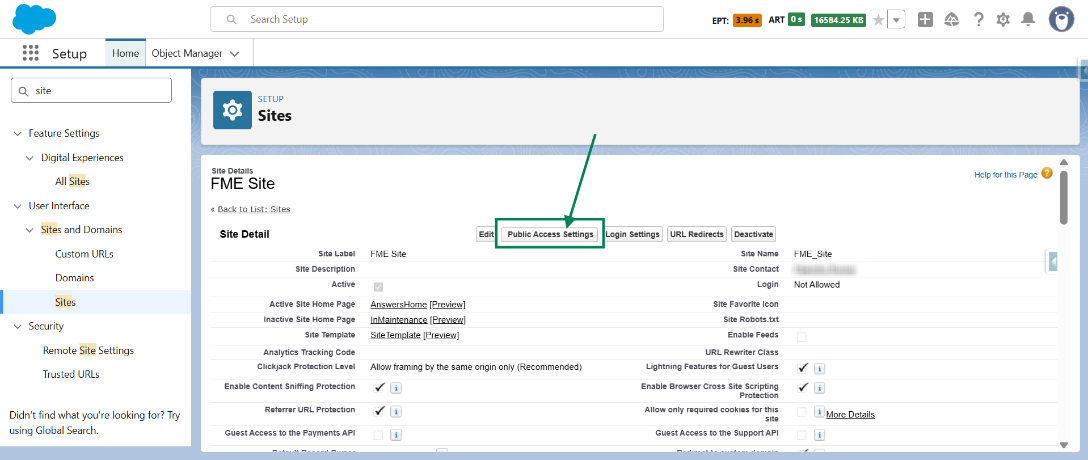
Task: Toggle Referrer URL Protection checkmark
Action: 380,410
